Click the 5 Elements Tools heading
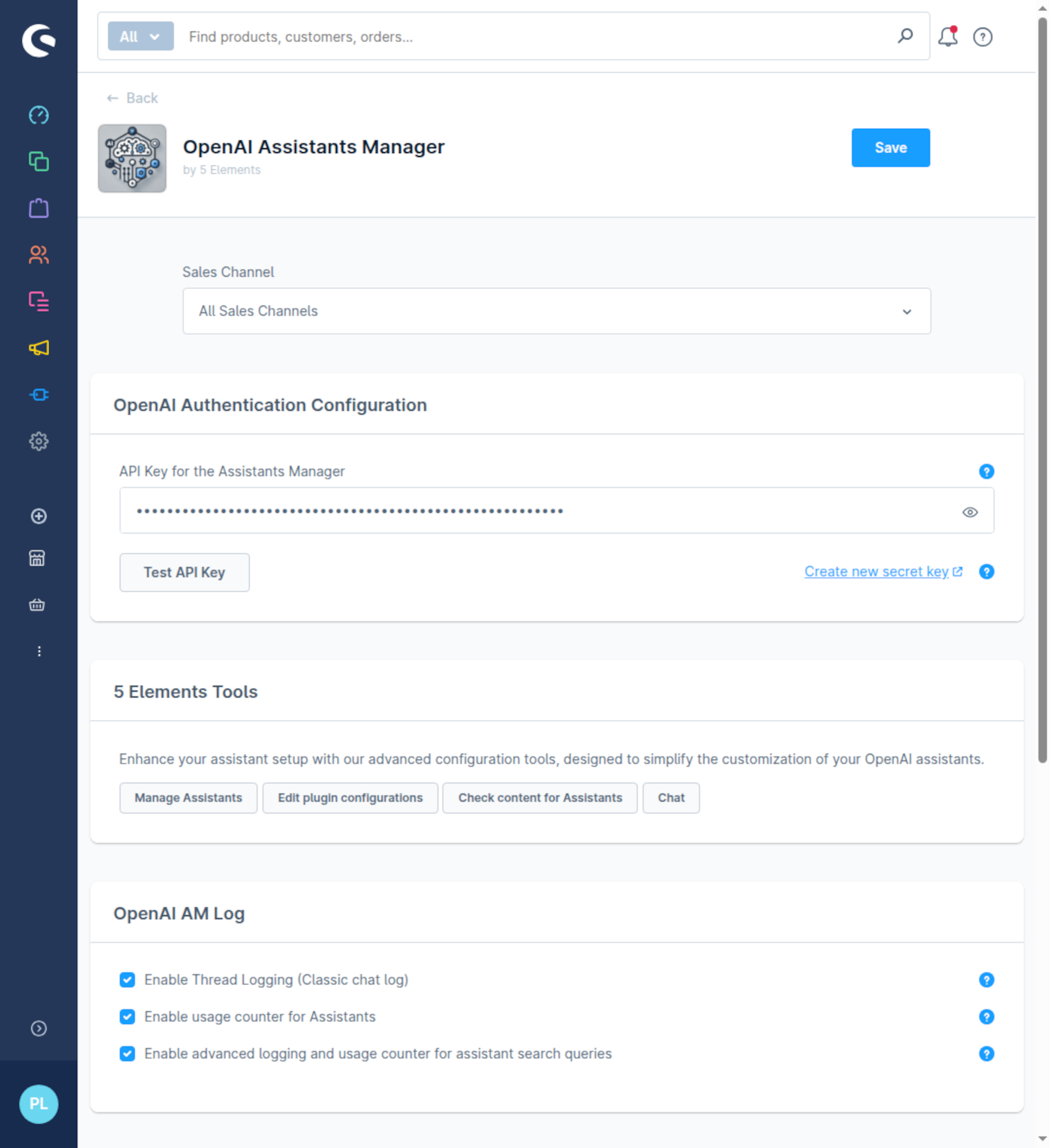The height and width of the screenshot is (1148, 1050). [x=186, y=692]
